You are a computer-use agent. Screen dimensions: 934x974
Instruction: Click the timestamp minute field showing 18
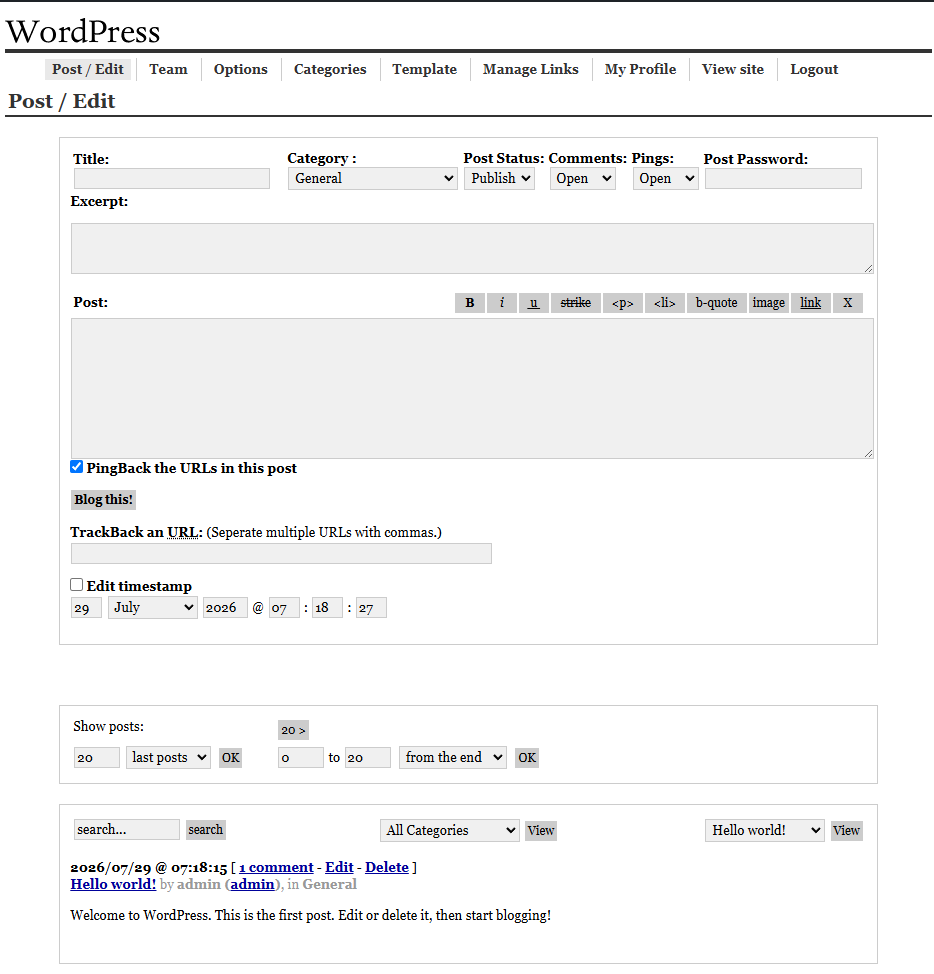pos(327,608)
